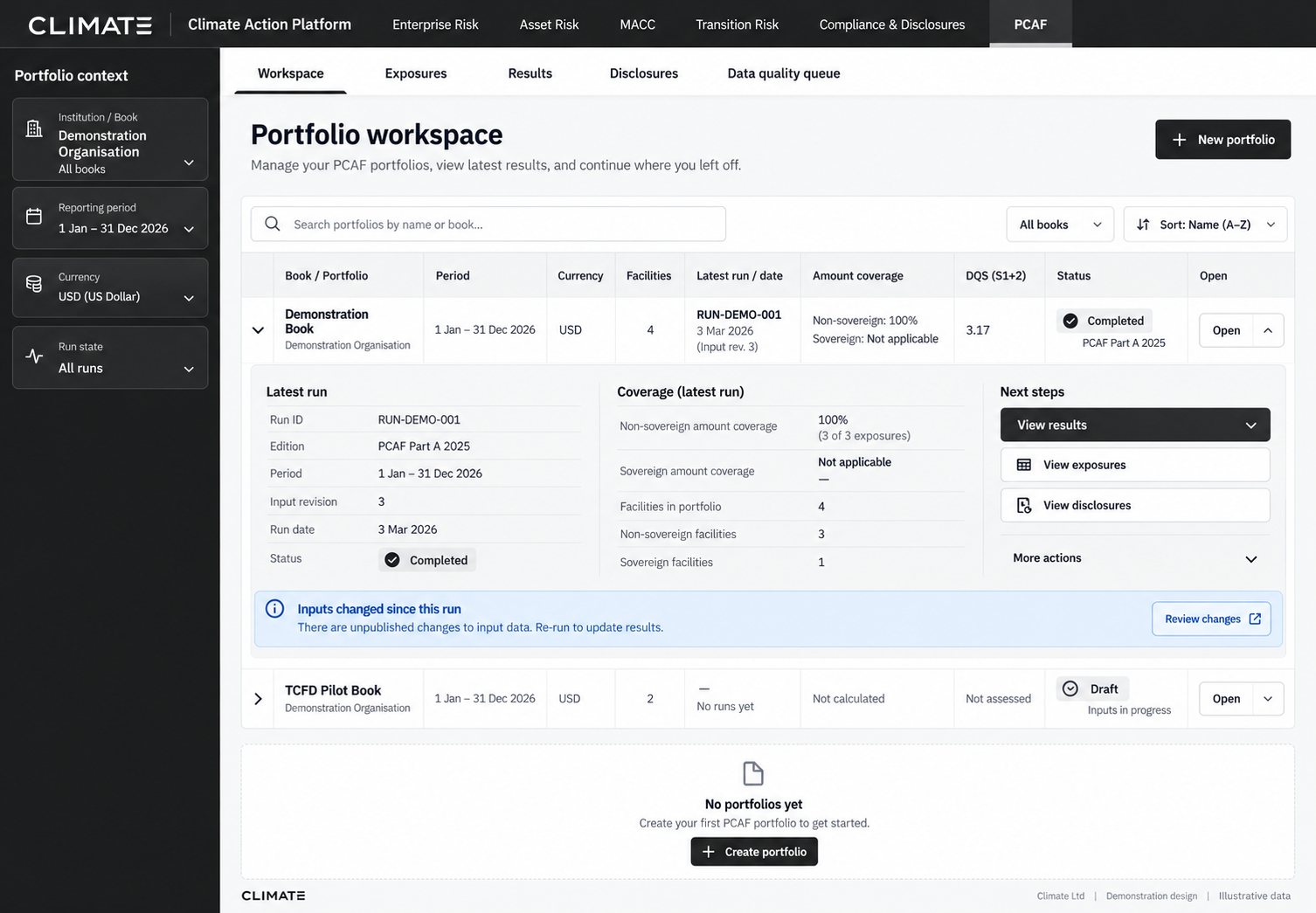Viewport: 1316px width, 913px height.
Task: Click the Draft status icon in TCFD row
Action: coord(1070,688)
